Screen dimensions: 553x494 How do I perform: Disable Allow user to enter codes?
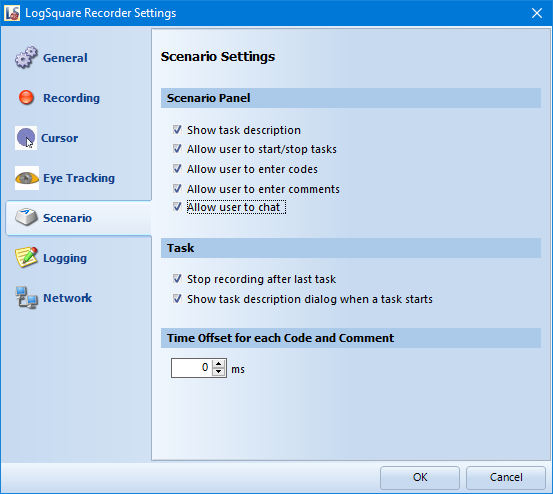(177, 169)
